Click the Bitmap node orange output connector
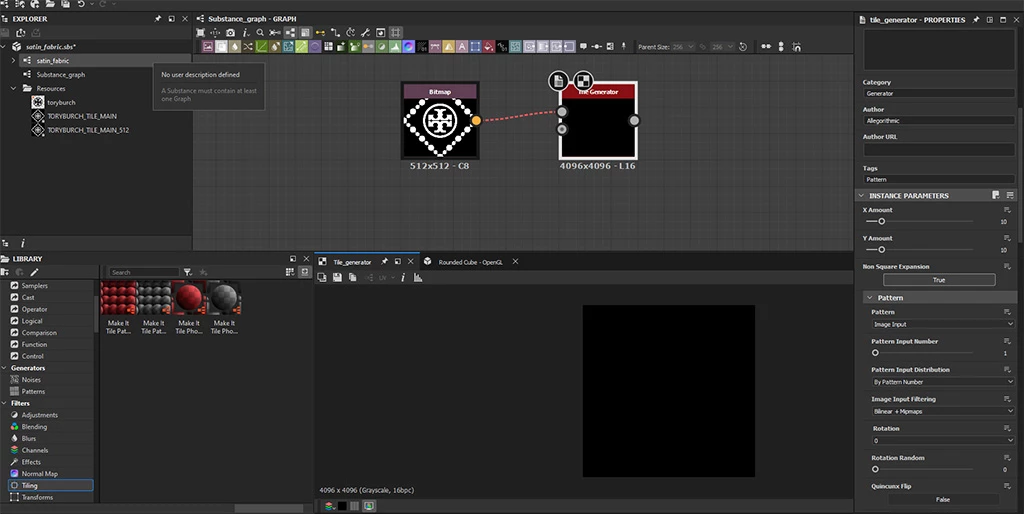This screenshot has width=1024, height=514. (x=476, y=120)
